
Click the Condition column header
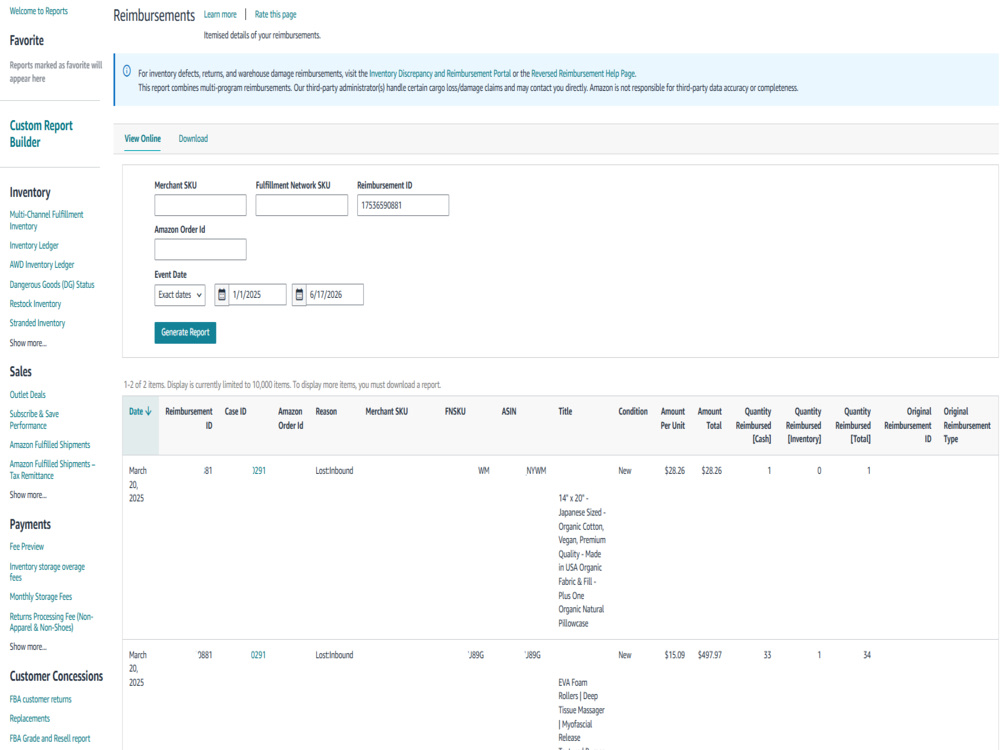tap(633, 411)
